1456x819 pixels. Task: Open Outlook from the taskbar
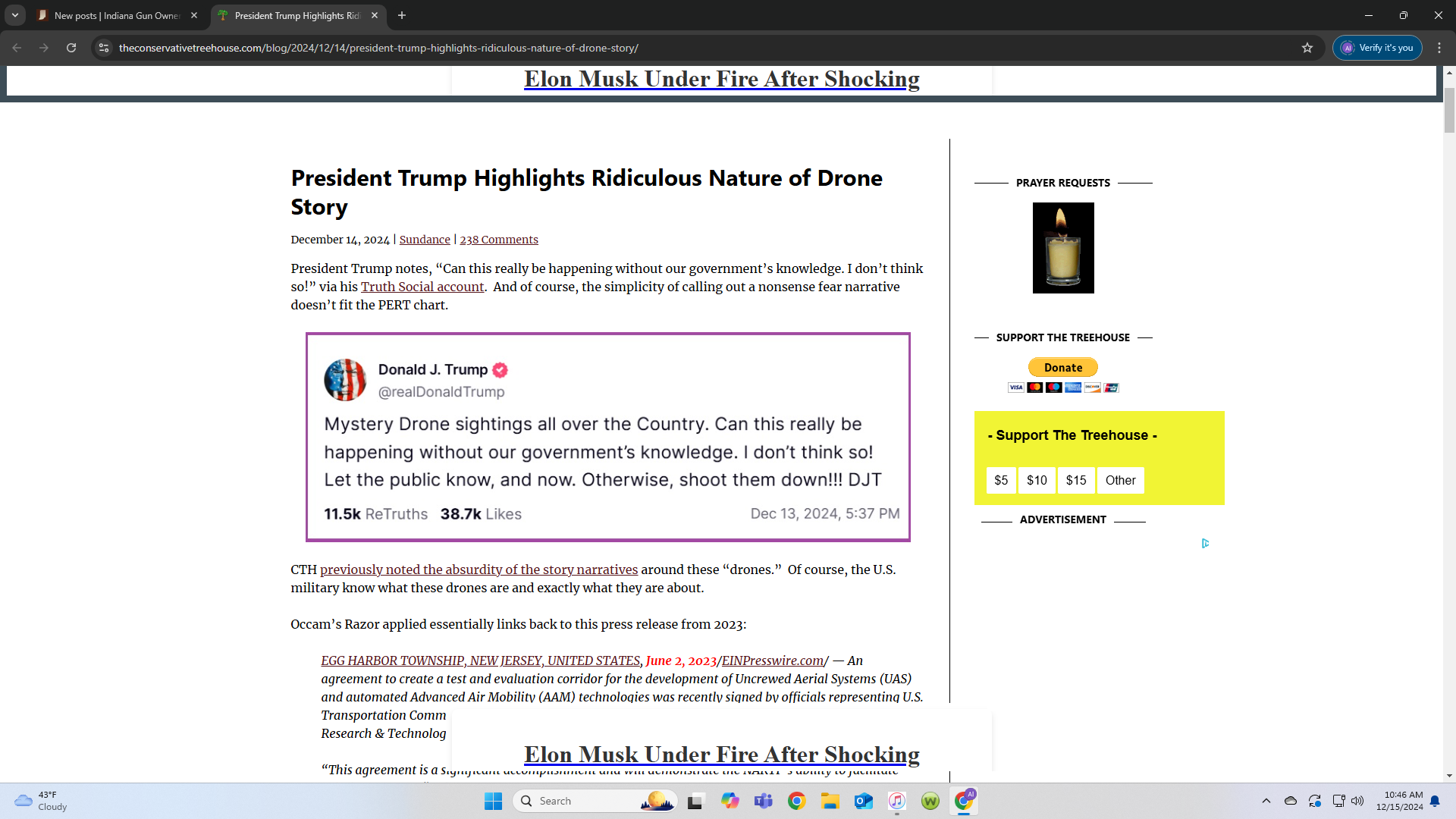863,801
